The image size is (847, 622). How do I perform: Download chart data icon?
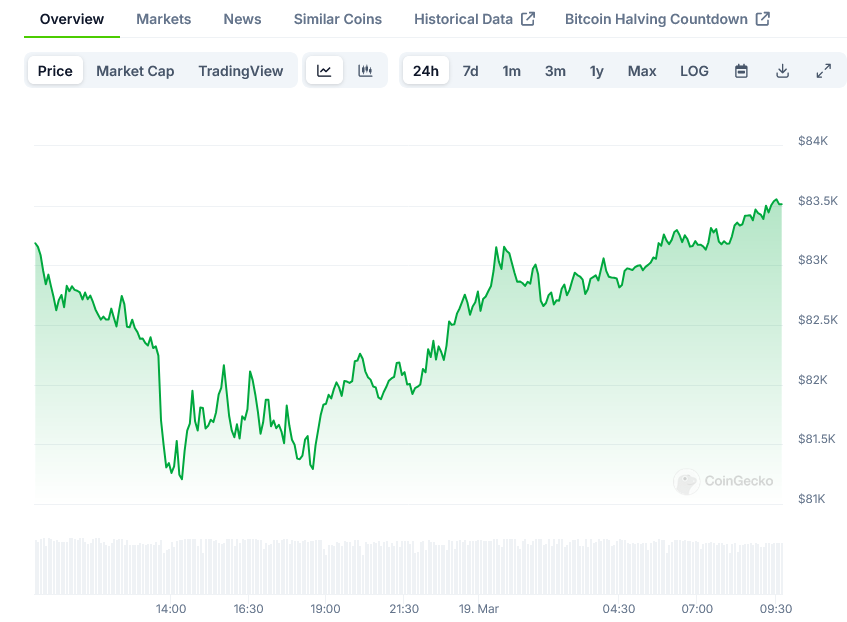tap(782, 71)
